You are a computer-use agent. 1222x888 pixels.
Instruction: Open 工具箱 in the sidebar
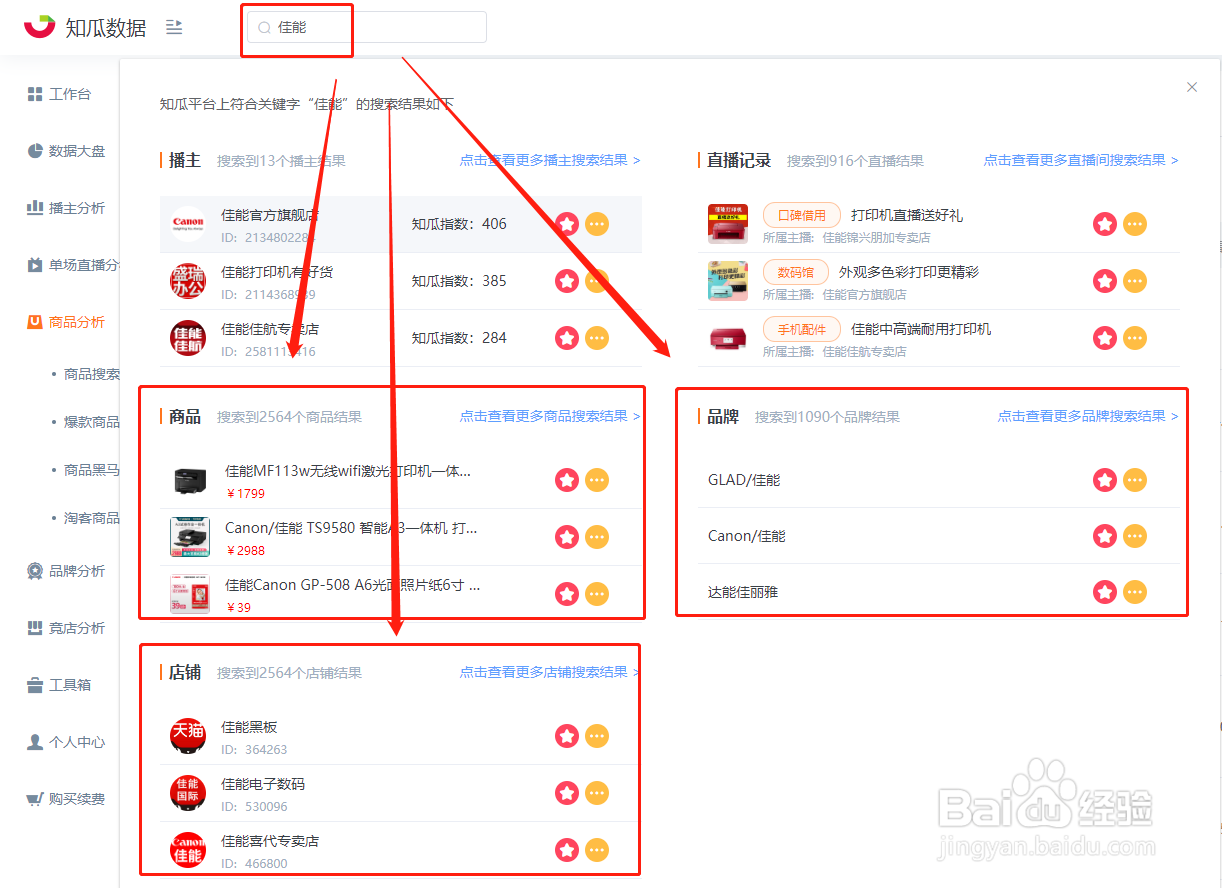tap(59, 685)
